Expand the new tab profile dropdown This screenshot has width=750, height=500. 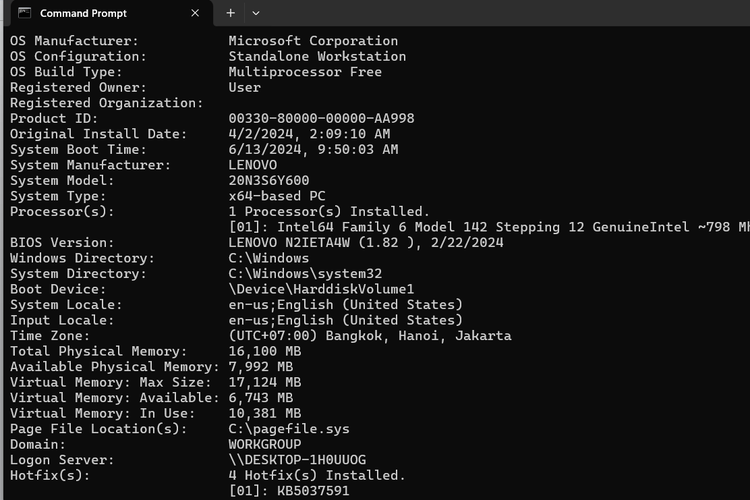[256, 13]
